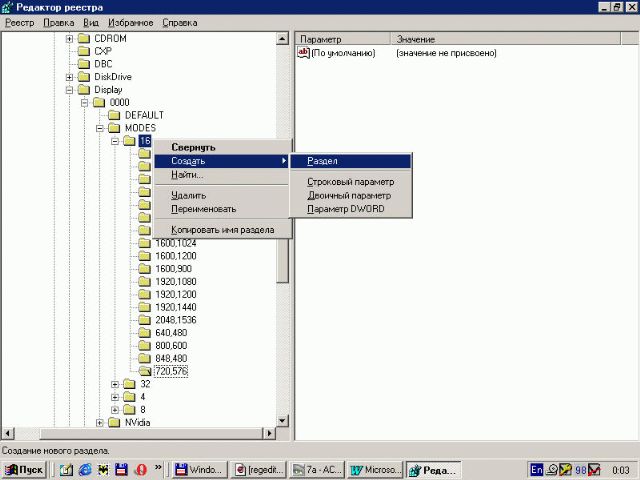640x480 pixels.
Task: Switch to the [regedit... taskbar button
Action: pyautogui.click(x=258, y=470)
